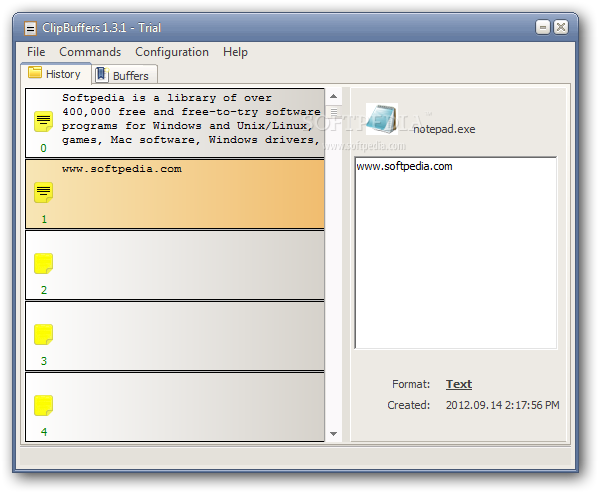The width and height of the screenshot is (599, 493).
Task: Open the Commands menu
Action: coord(90,52)
